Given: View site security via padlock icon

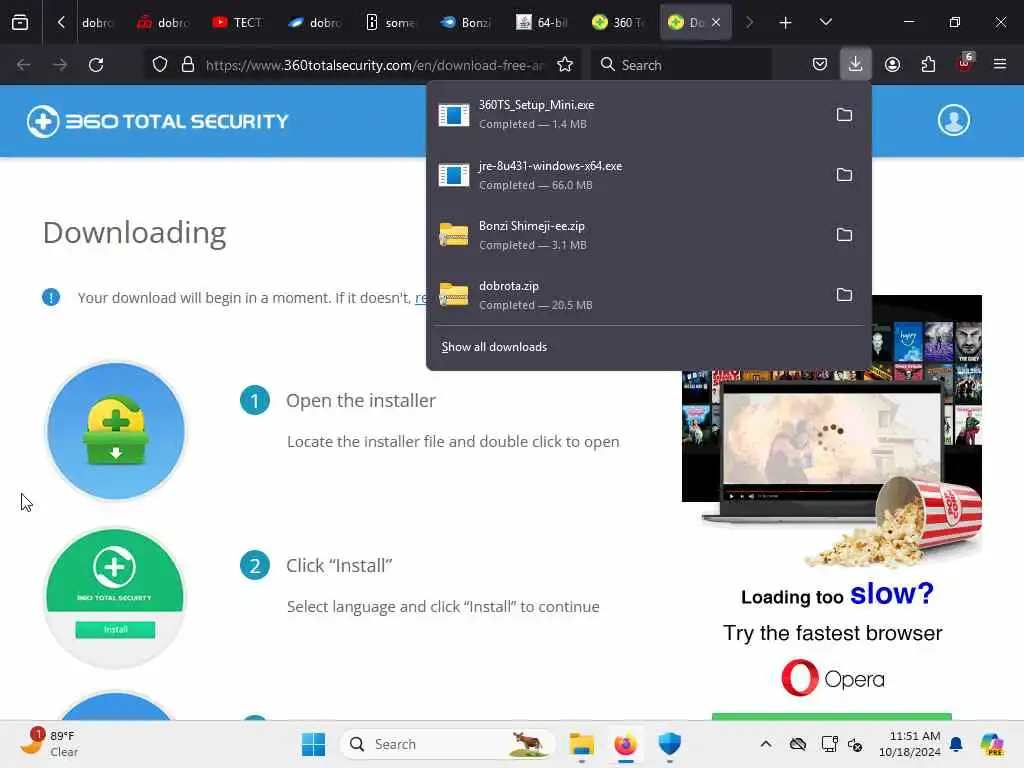Looking at the screenshot, I should (x=188, y=65).
